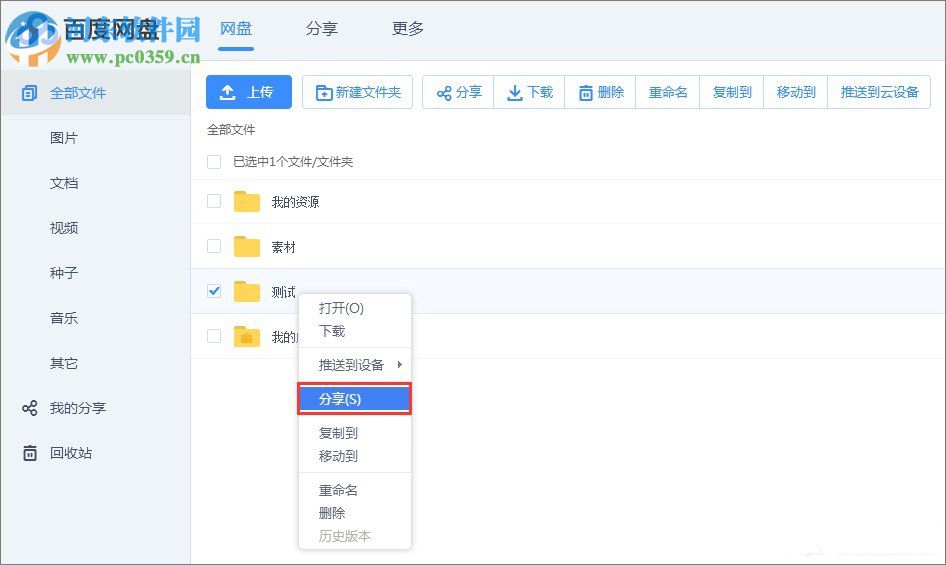Screen dimensions: 946x565
Task: Check the 素材 folder checkbox
Action: coord(214,246)
